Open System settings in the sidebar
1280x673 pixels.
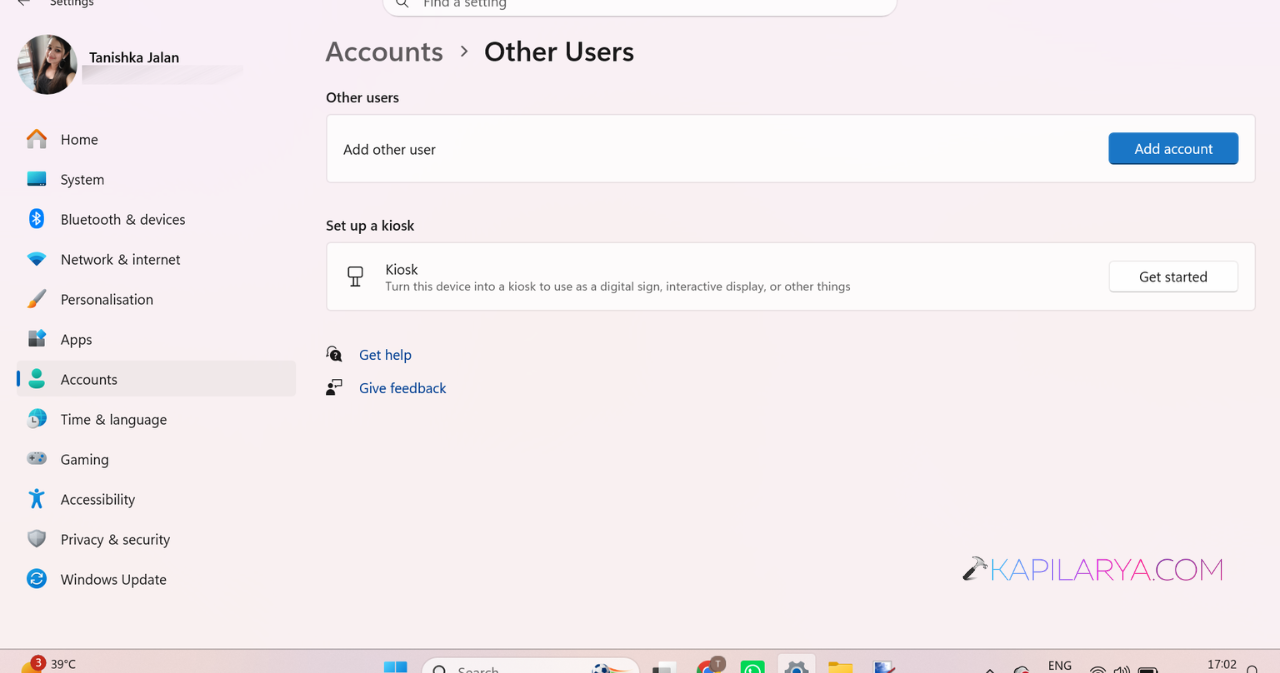click(156, 179)
